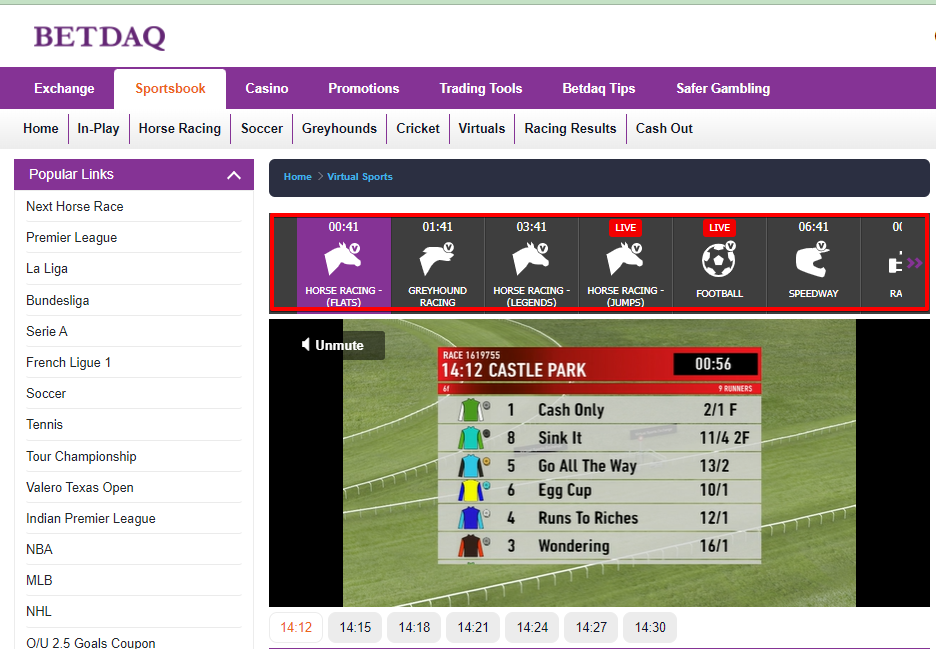Select the 14:18 race time
Screen dimensions: 936x649
tap(414, 628)
